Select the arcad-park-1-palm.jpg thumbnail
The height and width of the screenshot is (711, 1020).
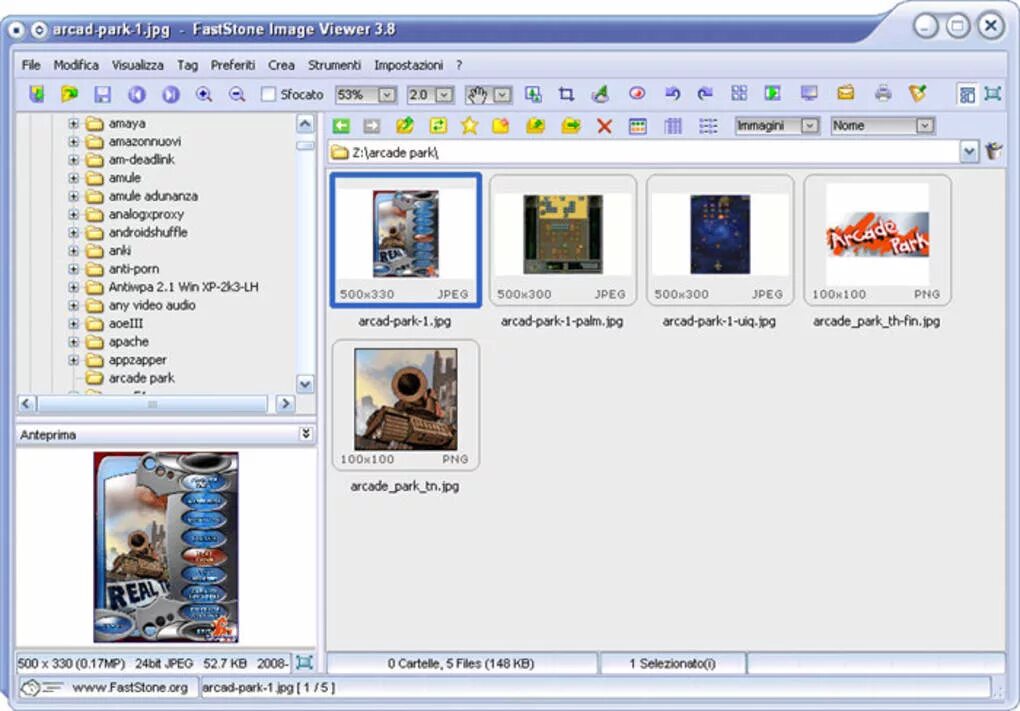tap(563, 239)
